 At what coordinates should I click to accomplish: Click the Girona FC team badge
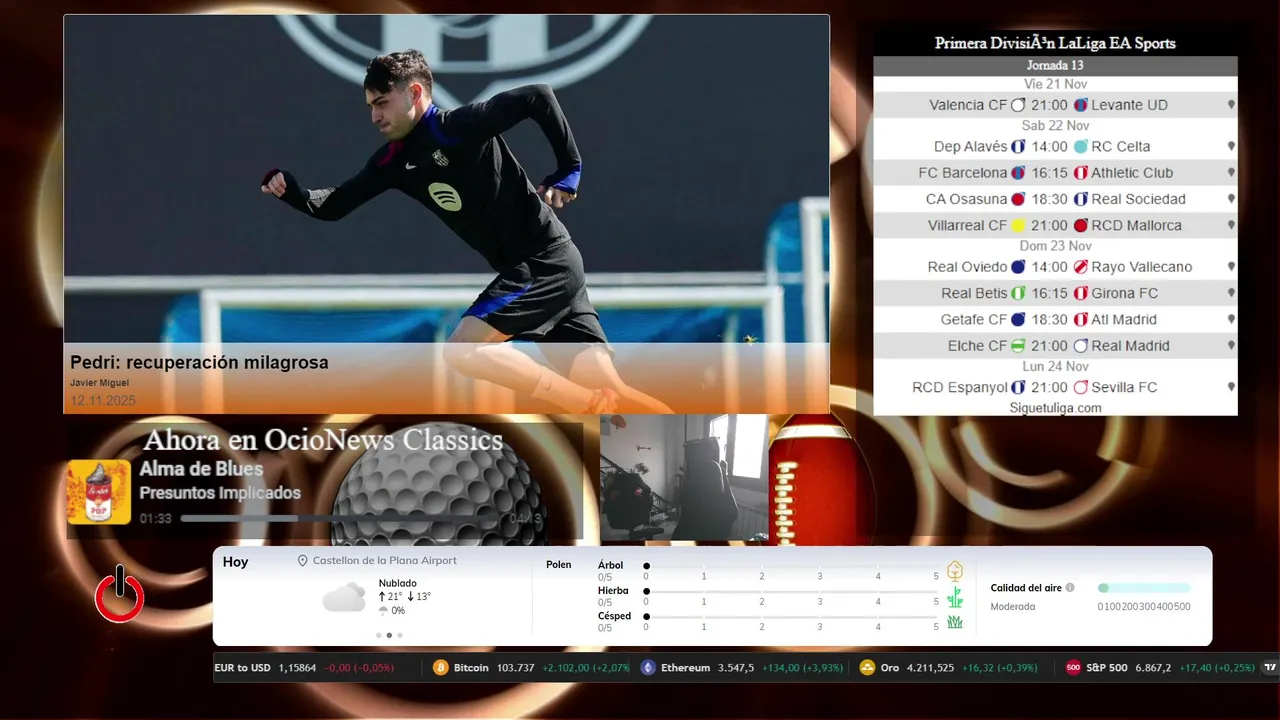point(1081,293)
